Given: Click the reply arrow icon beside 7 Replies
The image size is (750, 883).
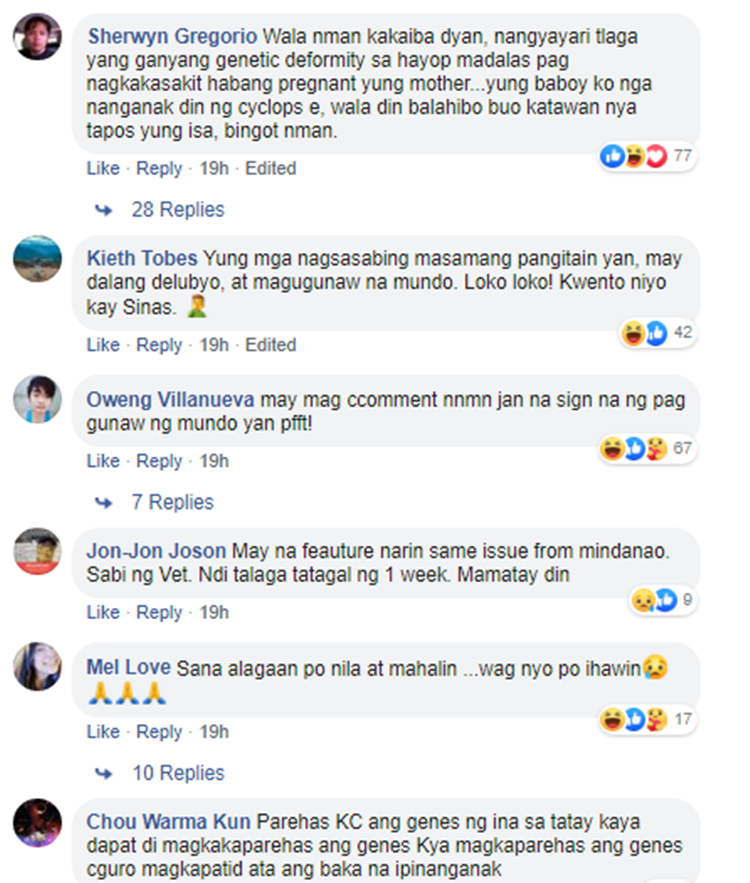Looking at the screenshot, I should pos(103,502).
